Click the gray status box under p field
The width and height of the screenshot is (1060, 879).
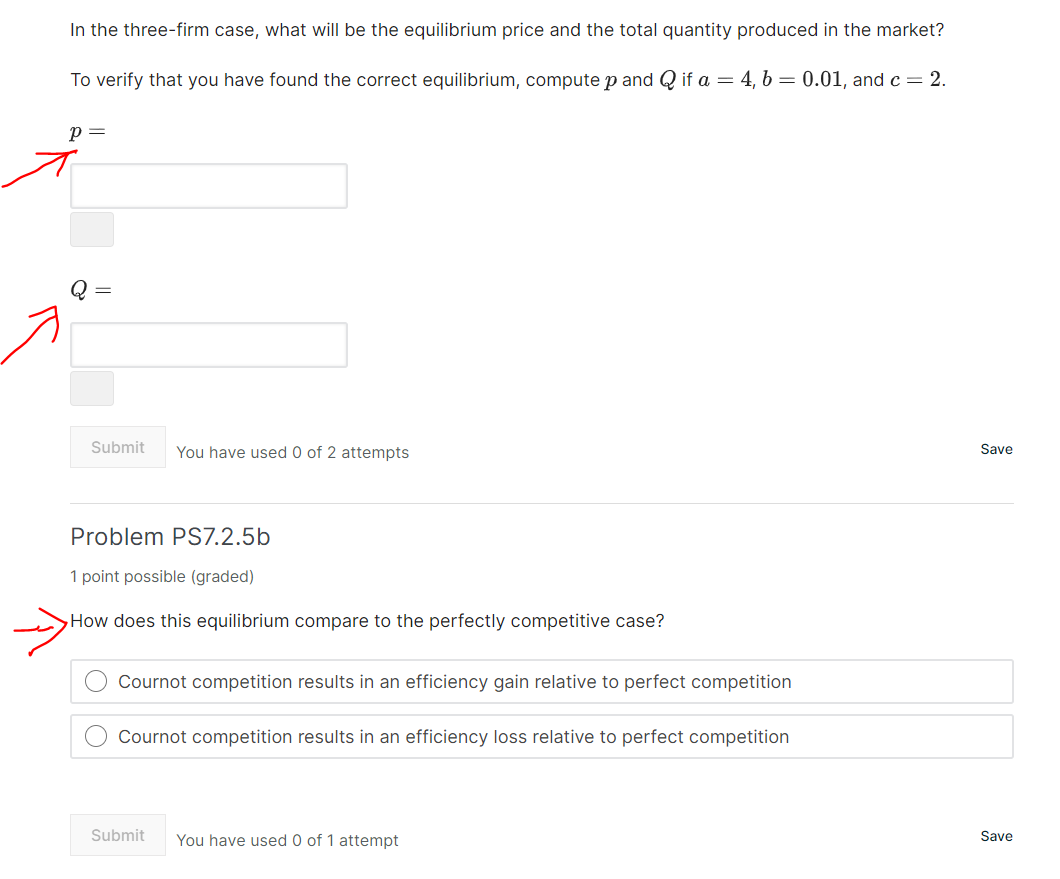[x=92, y=230]
